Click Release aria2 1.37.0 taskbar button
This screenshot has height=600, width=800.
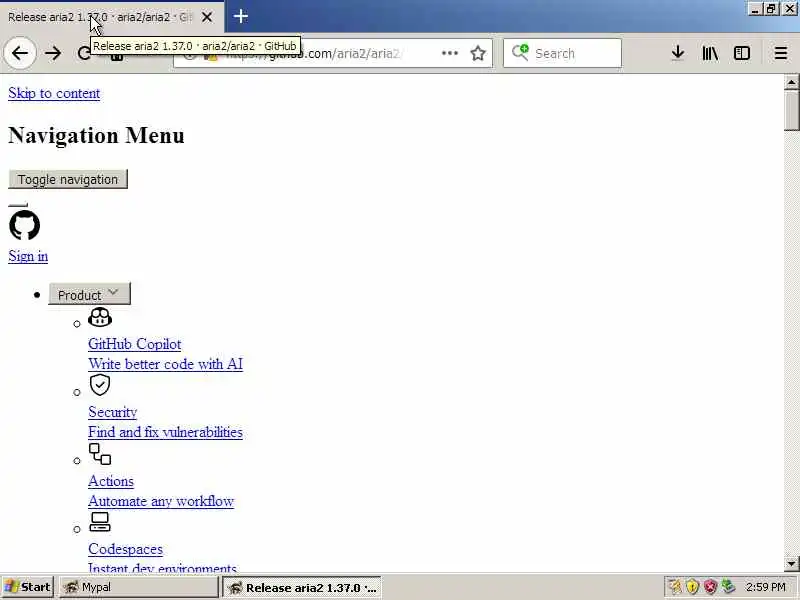pyautogui.click(x=302, y=587)
